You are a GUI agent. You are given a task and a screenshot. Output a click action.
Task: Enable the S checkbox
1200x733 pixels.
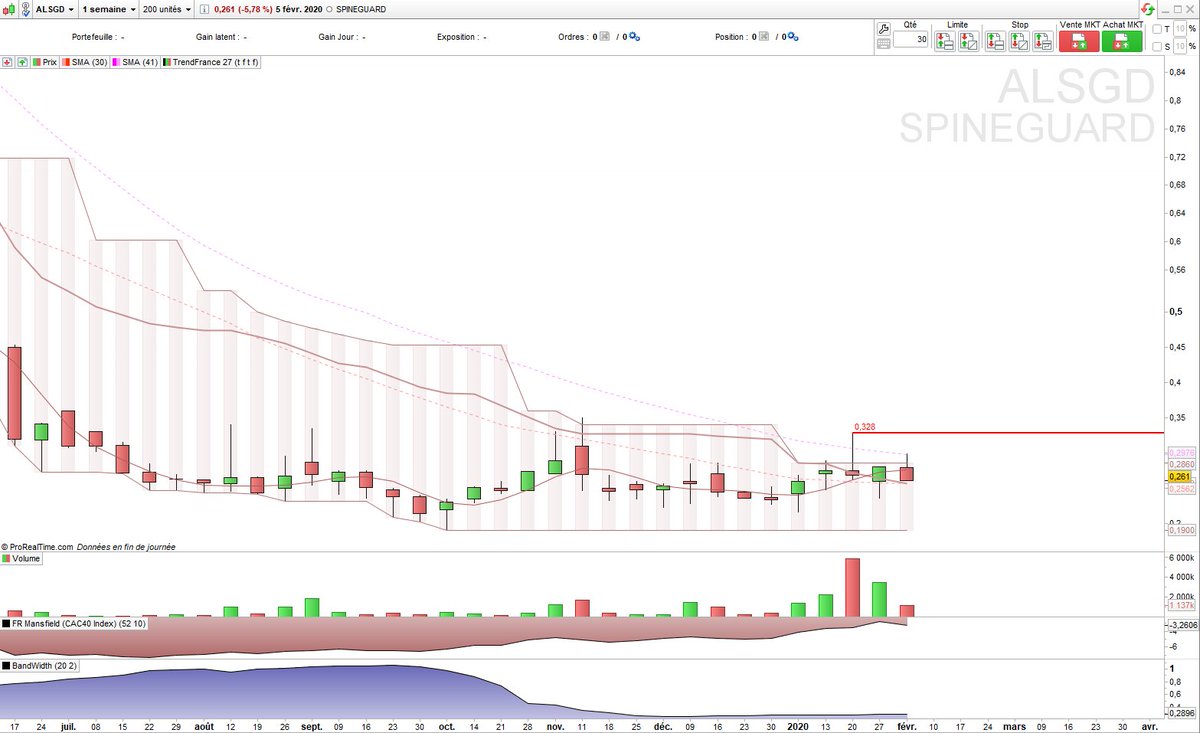[1157, 46]
